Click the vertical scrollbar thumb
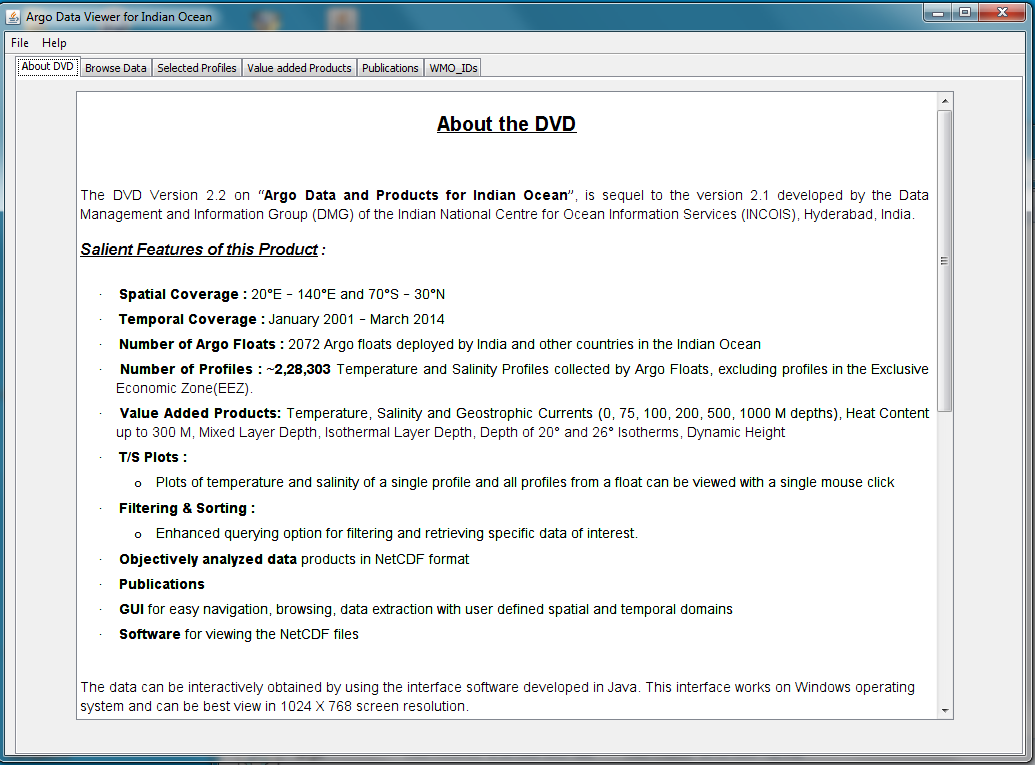Image resolution: width=1035 pixels, height=765 pixels. click(x=945, y=261)
